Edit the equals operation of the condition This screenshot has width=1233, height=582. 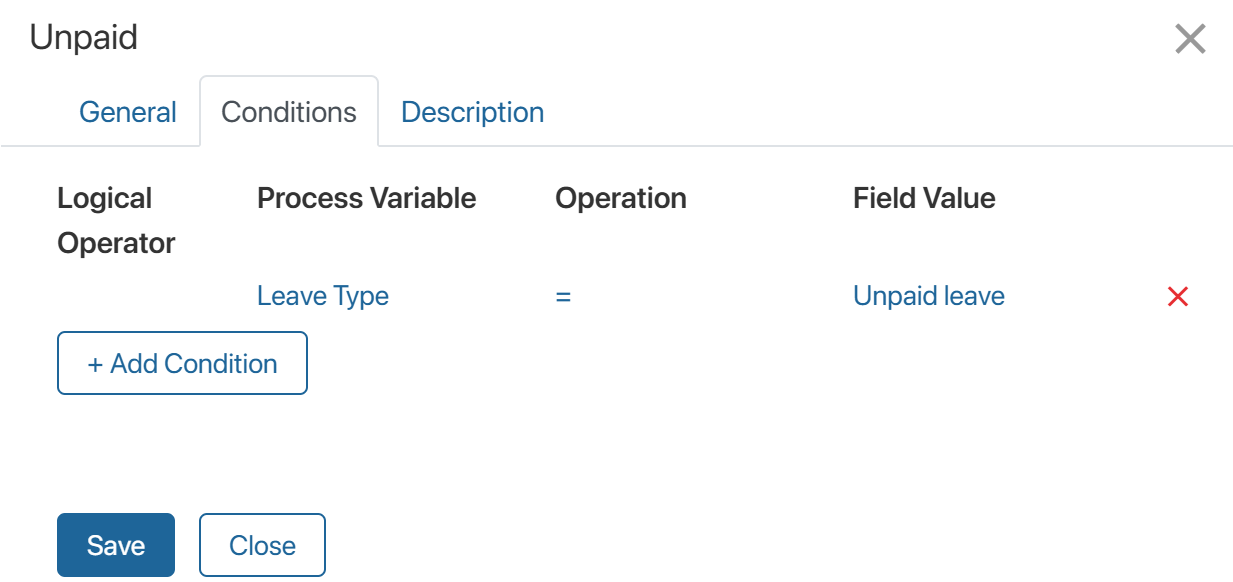563,296
